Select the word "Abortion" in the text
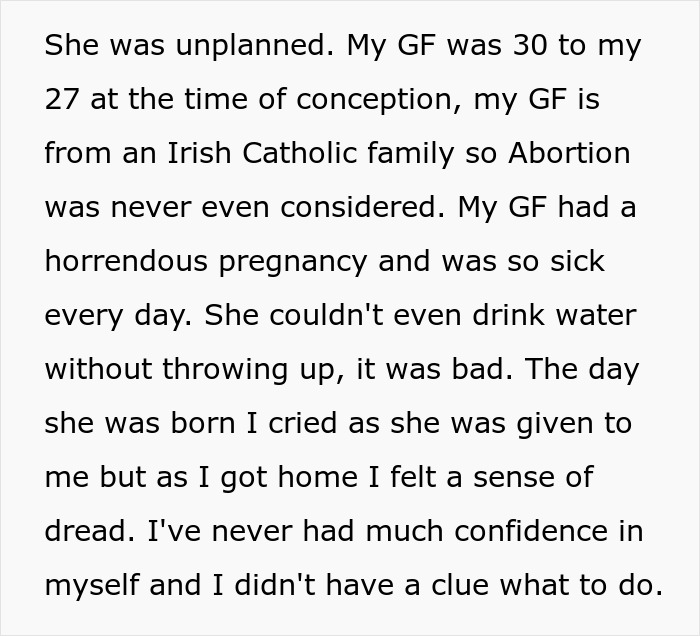 tap(569, 153)
